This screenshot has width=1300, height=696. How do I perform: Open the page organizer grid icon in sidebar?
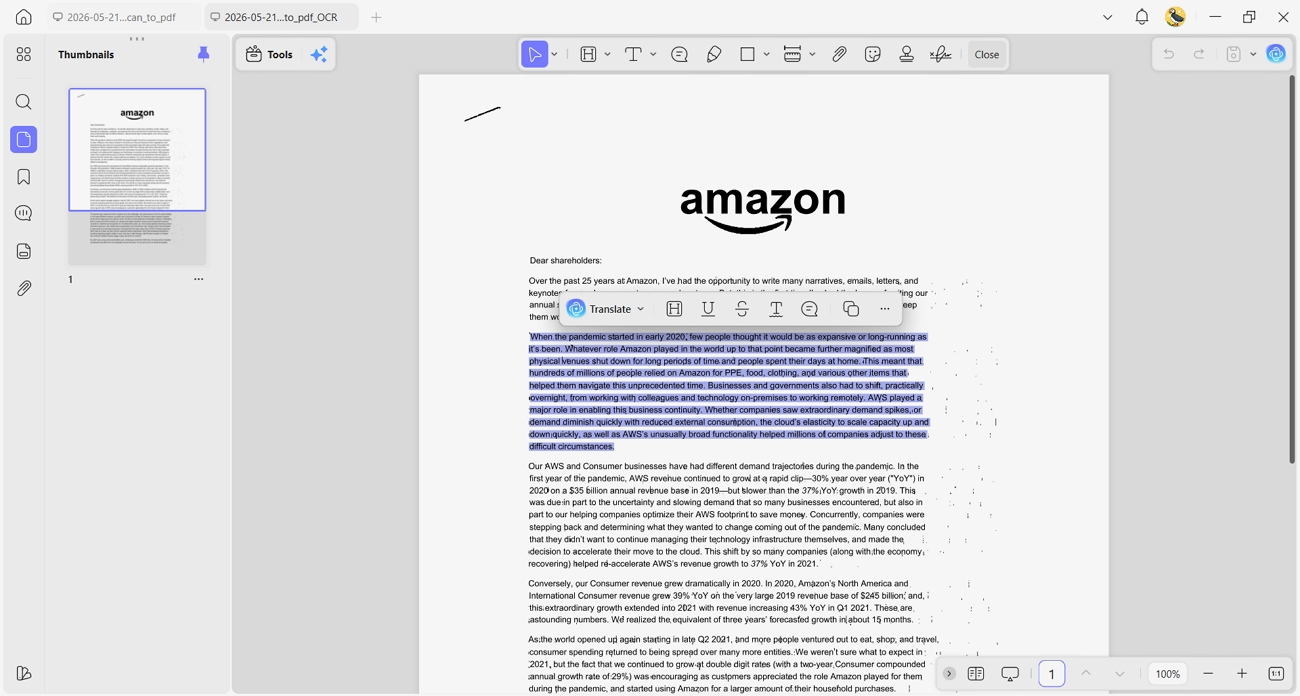(24, 54)
